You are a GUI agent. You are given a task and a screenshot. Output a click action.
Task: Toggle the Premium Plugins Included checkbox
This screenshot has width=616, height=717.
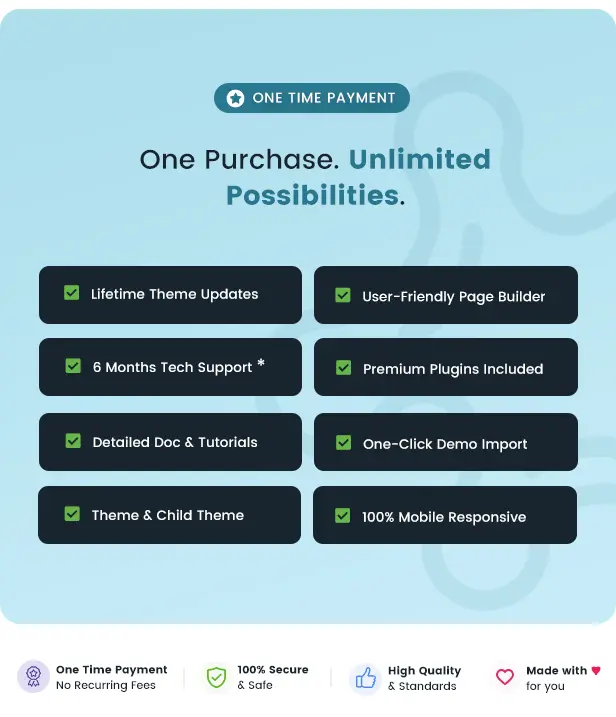tap(343, 368)
